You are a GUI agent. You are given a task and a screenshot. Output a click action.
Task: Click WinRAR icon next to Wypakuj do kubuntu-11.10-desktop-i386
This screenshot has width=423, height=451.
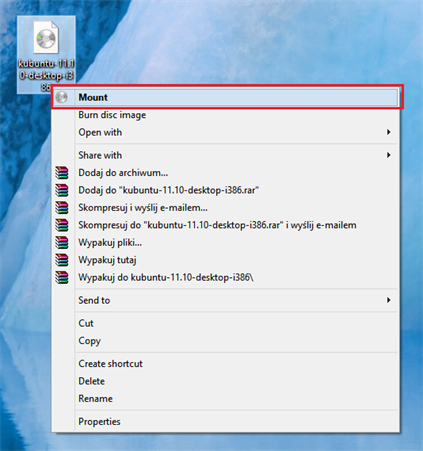click(62, 277)
